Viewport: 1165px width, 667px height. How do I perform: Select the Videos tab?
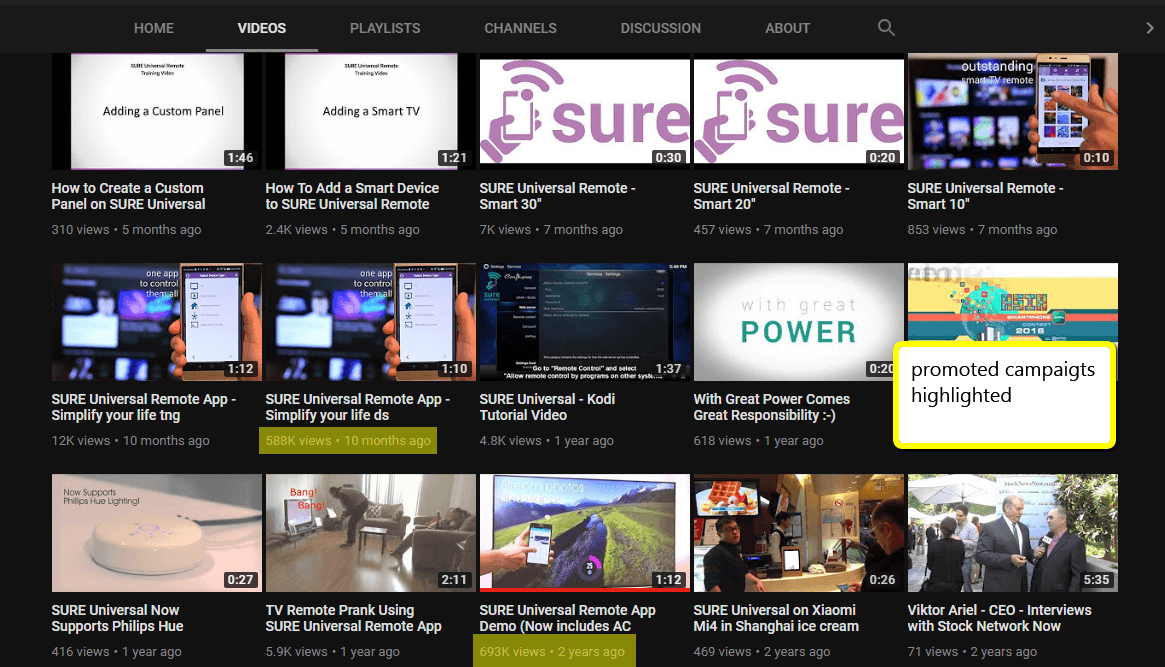[262, 28]
